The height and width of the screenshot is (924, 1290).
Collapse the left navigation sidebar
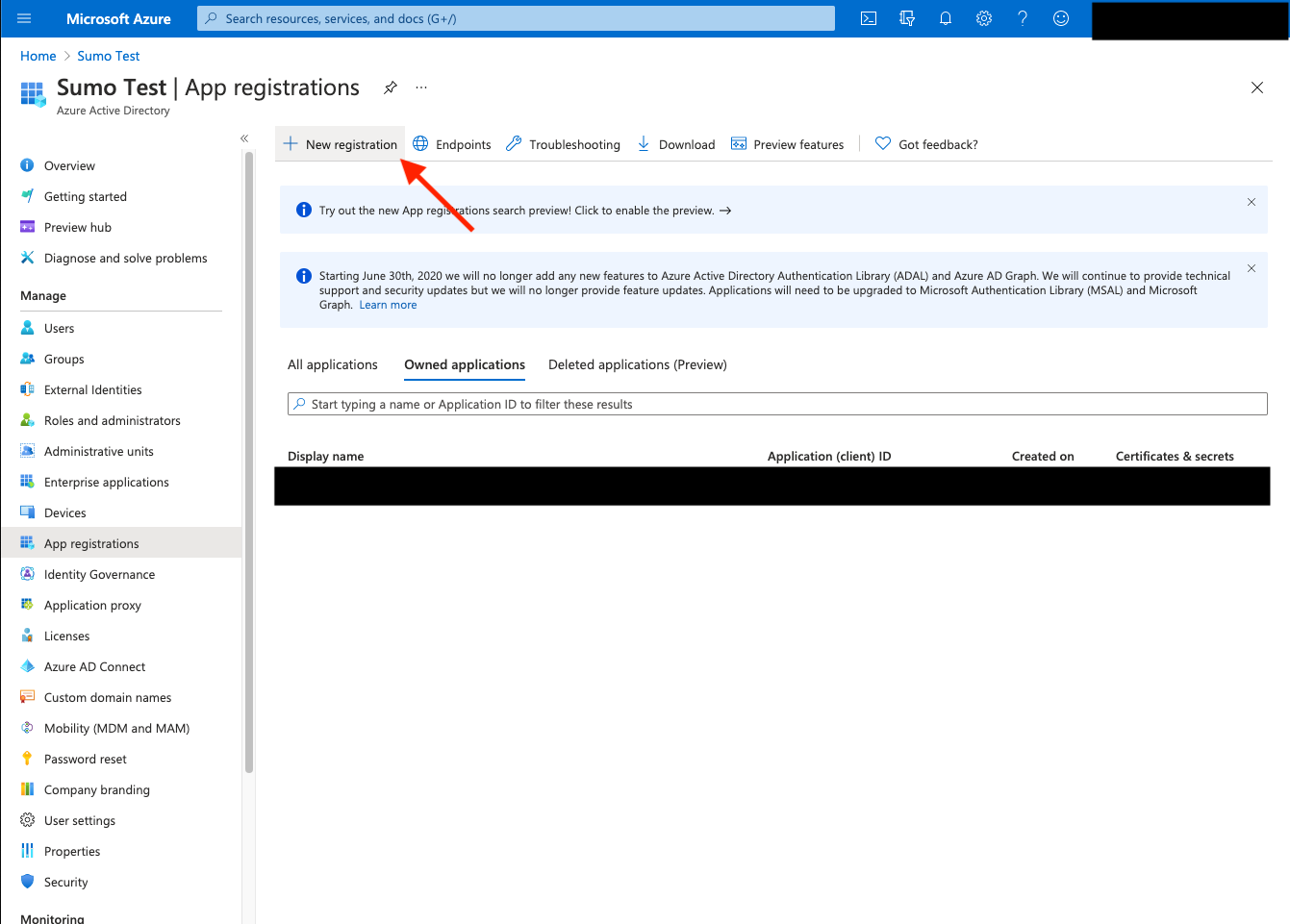click(x=244, y=137)
